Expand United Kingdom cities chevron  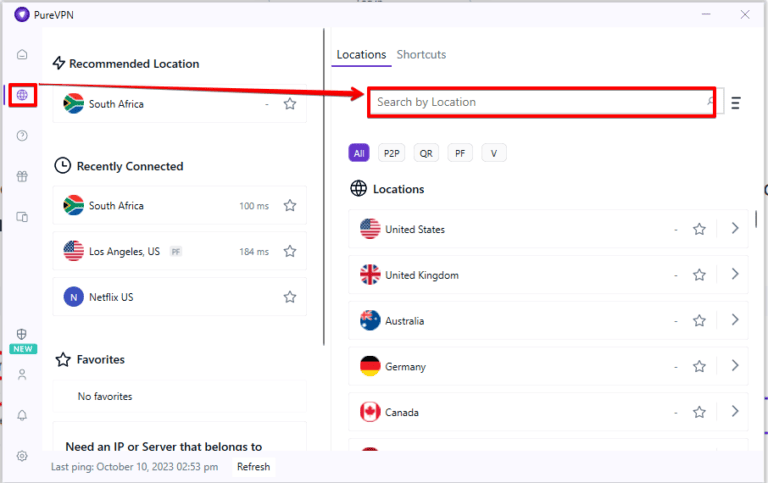point(735,274)
